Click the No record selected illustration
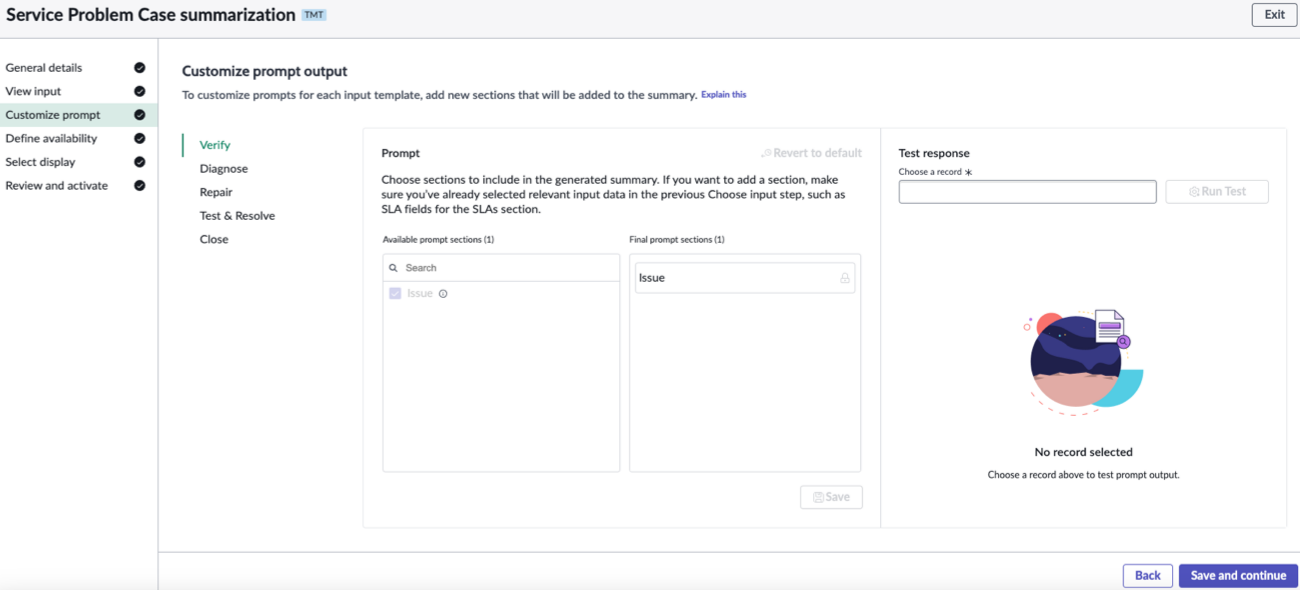The width and height of the screenshot is (1300, 590). 1083,361
